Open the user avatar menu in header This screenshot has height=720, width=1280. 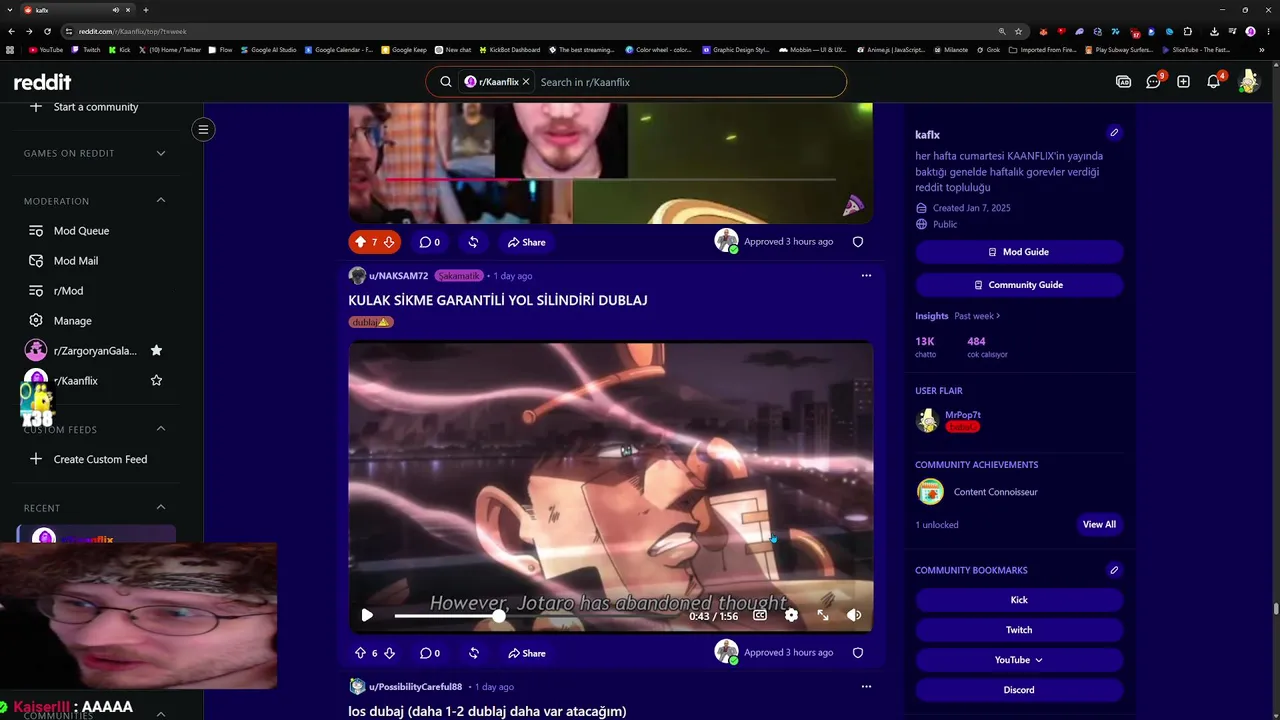pyautogui.click(x=1248, y=82)
